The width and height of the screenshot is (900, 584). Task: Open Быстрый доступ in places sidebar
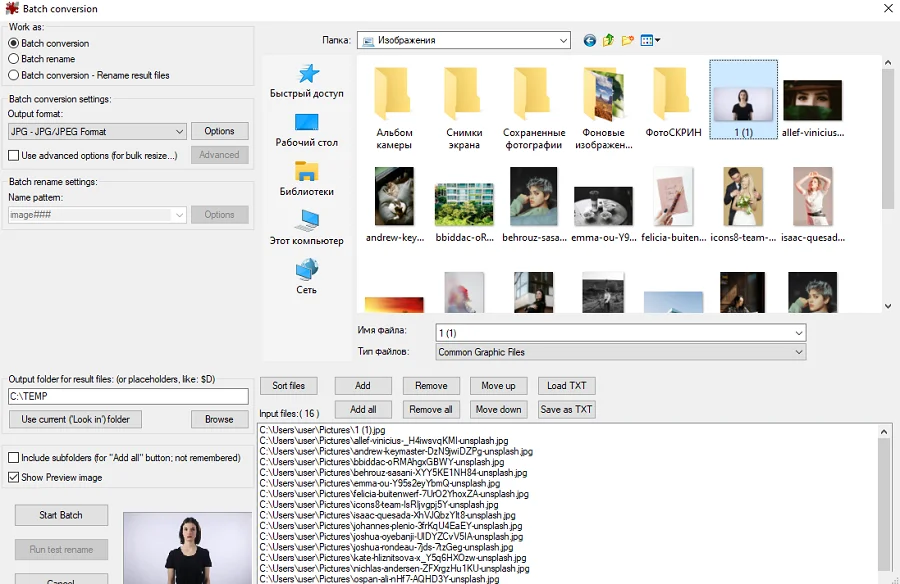(x=306, y=81)
